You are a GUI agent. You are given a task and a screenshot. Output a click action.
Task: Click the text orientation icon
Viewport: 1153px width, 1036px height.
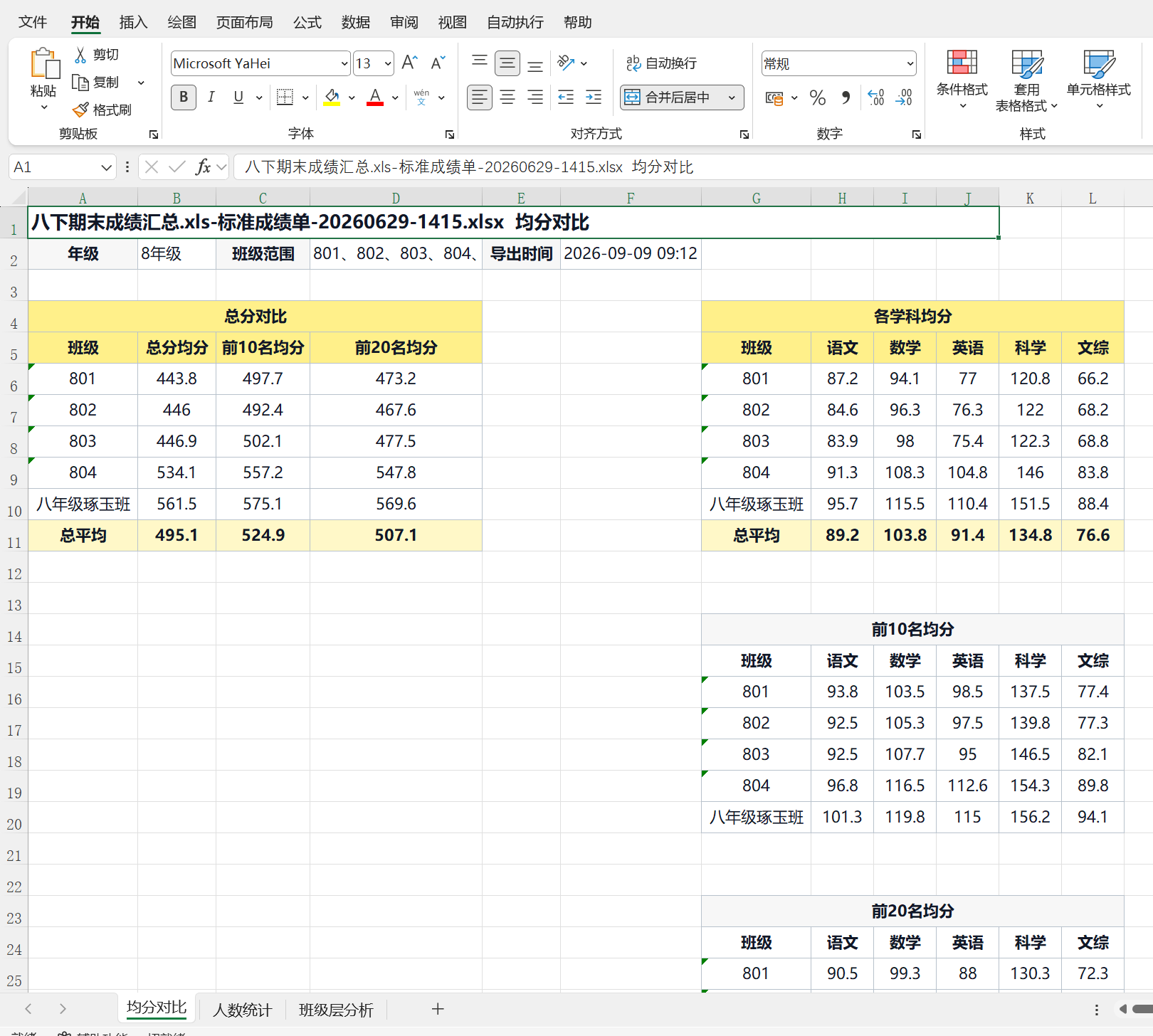[566, 63]
